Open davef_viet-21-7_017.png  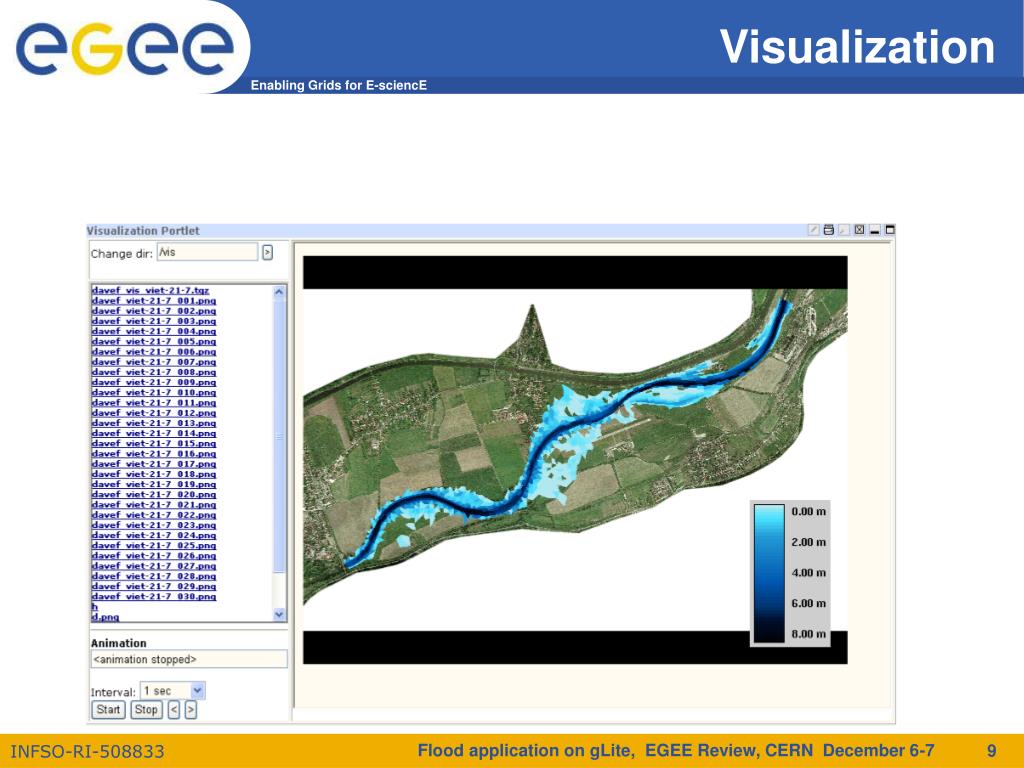click(x=153, y=464)
